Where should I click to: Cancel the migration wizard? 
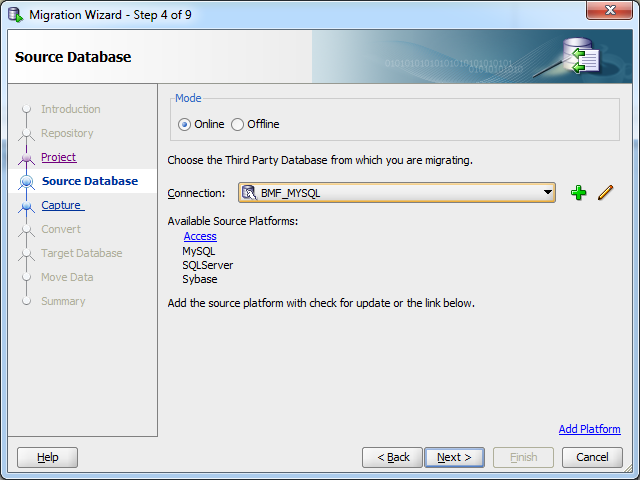[592, 458]
